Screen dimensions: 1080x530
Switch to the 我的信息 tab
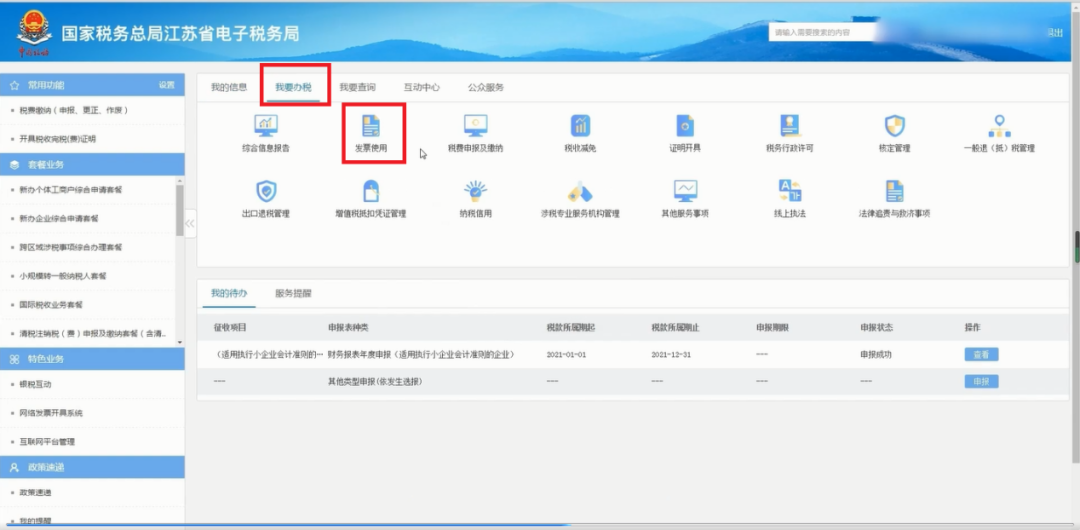coord(229,88)
